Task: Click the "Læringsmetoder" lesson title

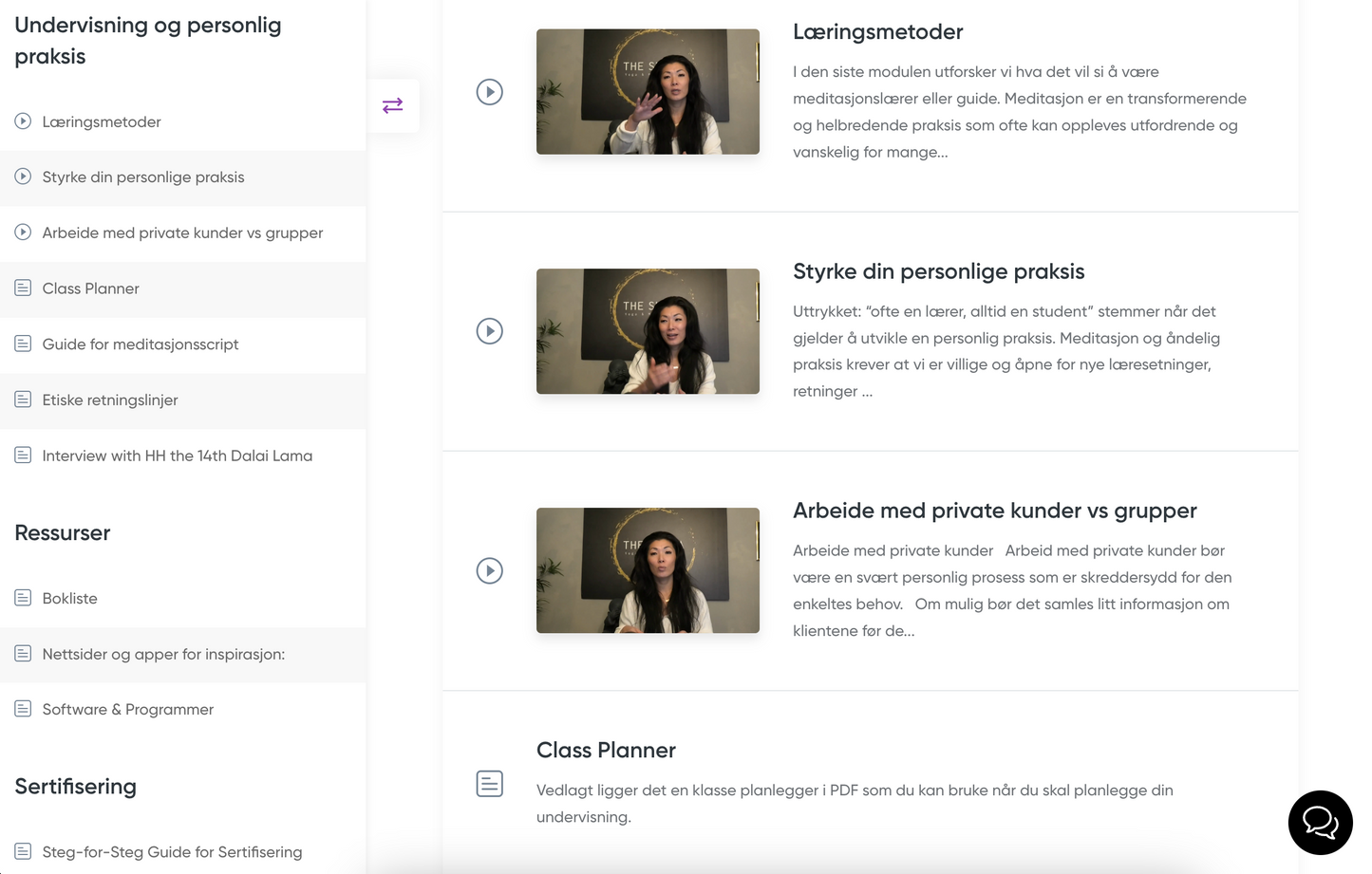Action: (877, 31)
